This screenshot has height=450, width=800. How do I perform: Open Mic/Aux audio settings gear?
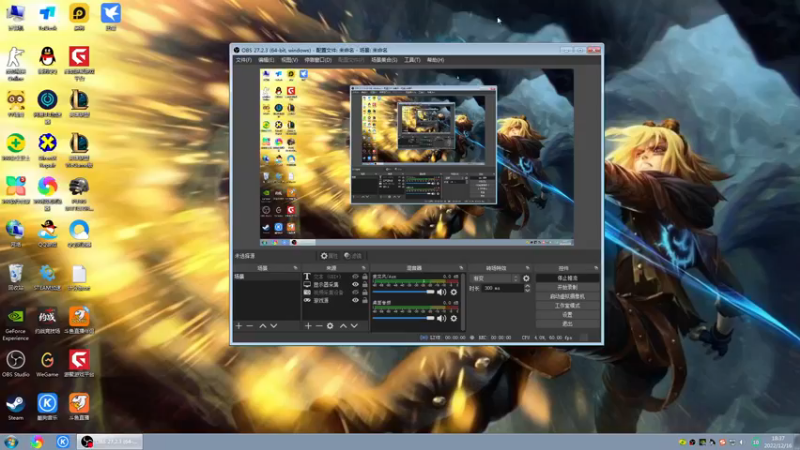tap(454, 292)
